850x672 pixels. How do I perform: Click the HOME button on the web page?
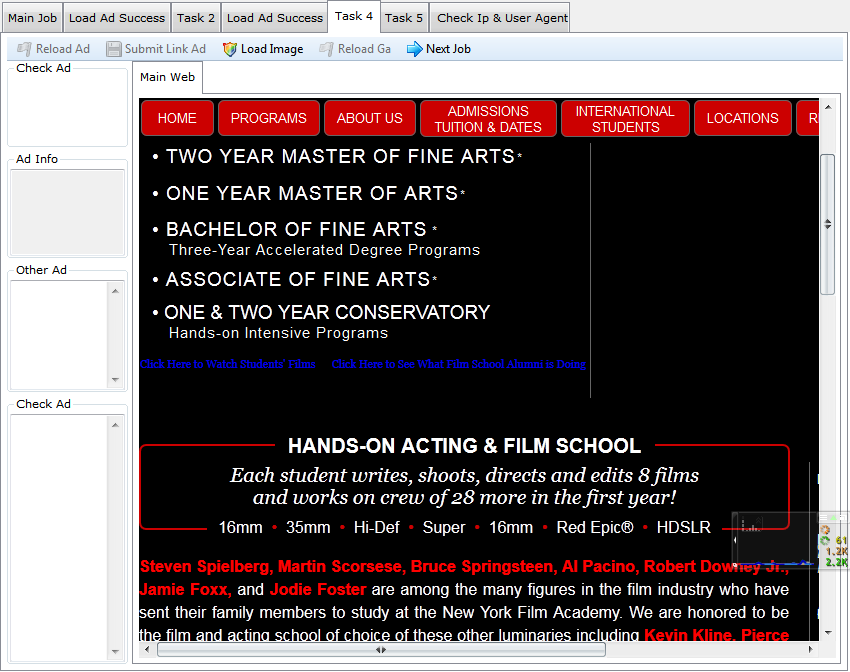(x=177, y=118)
